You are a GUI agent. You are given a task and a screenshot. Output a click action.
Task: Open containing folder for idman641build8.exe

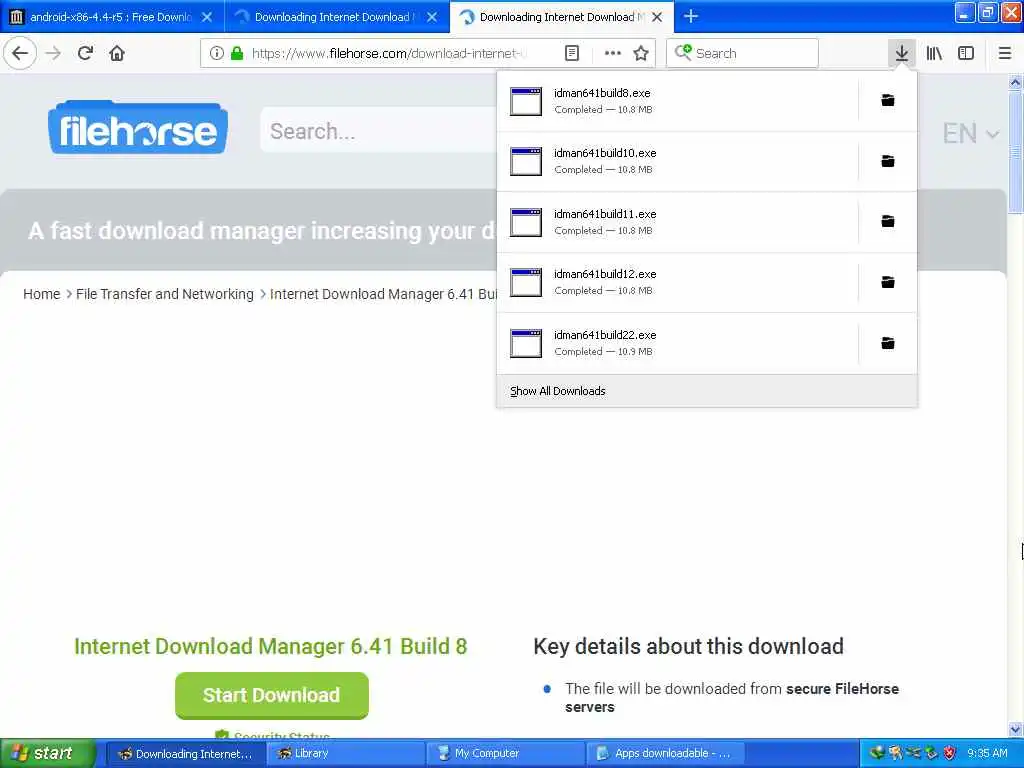(x=888, y=101)
